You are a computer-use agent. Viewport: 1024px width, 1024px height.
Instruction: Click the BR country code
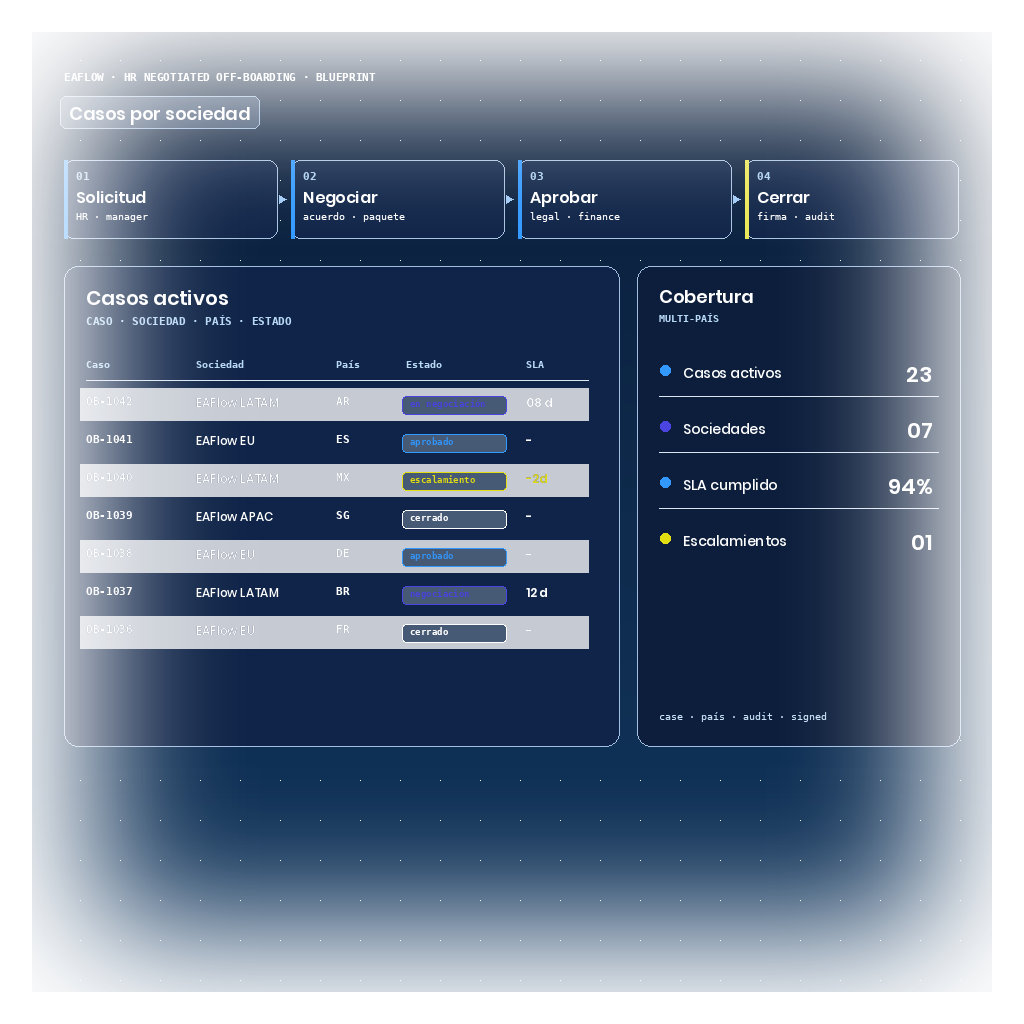[343, 591]
